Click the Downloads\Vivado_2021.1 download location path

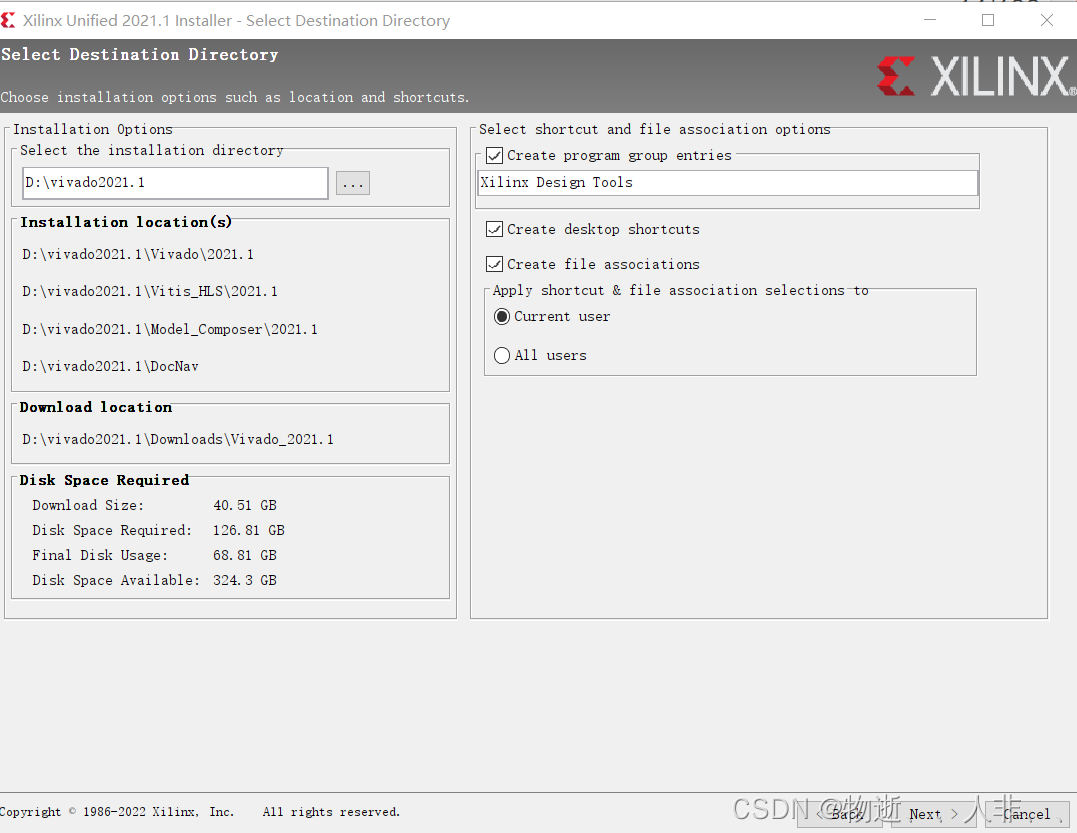tap(178, 440)
